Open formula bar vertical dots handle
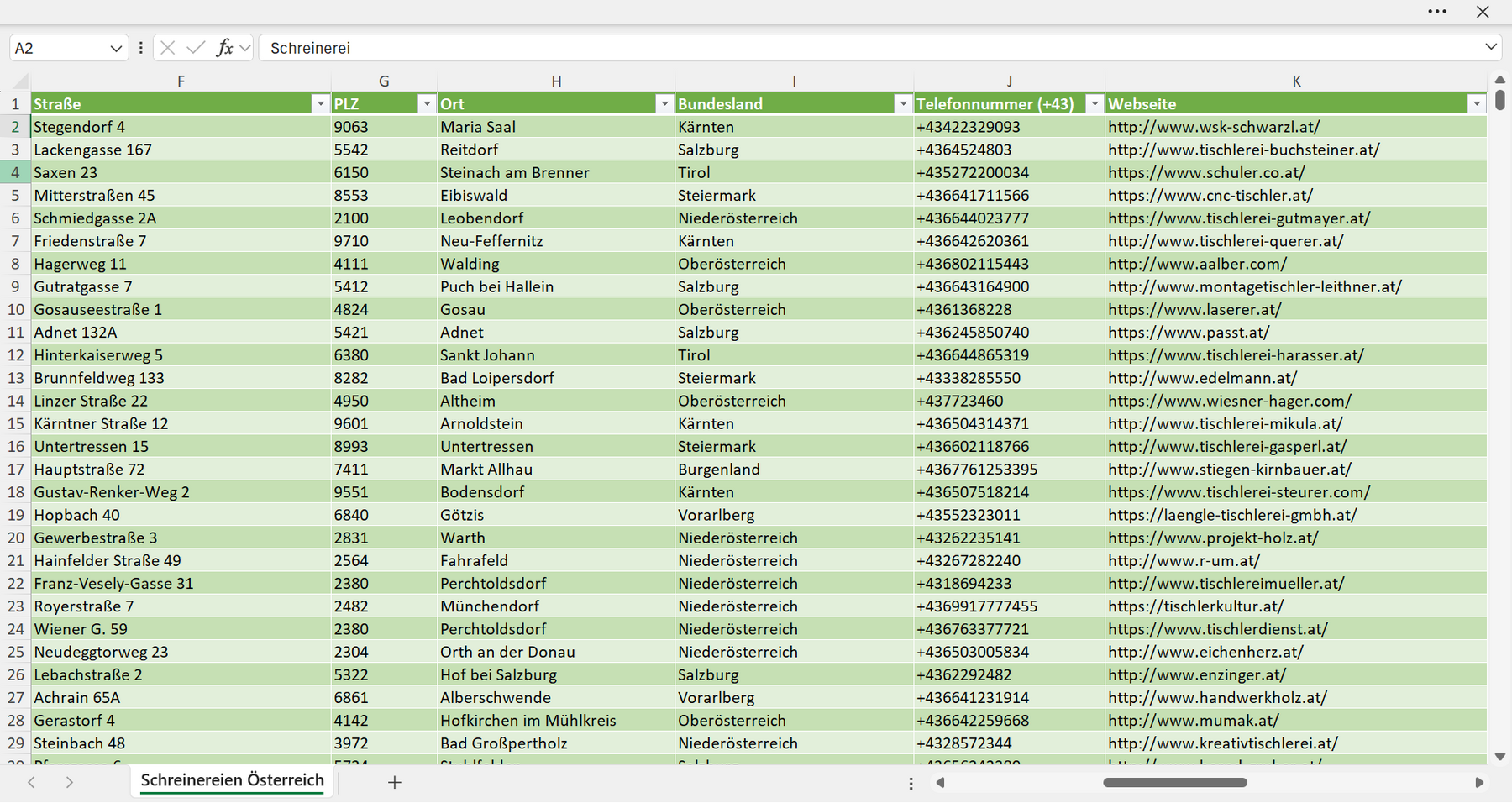 (x=141, y=48)
